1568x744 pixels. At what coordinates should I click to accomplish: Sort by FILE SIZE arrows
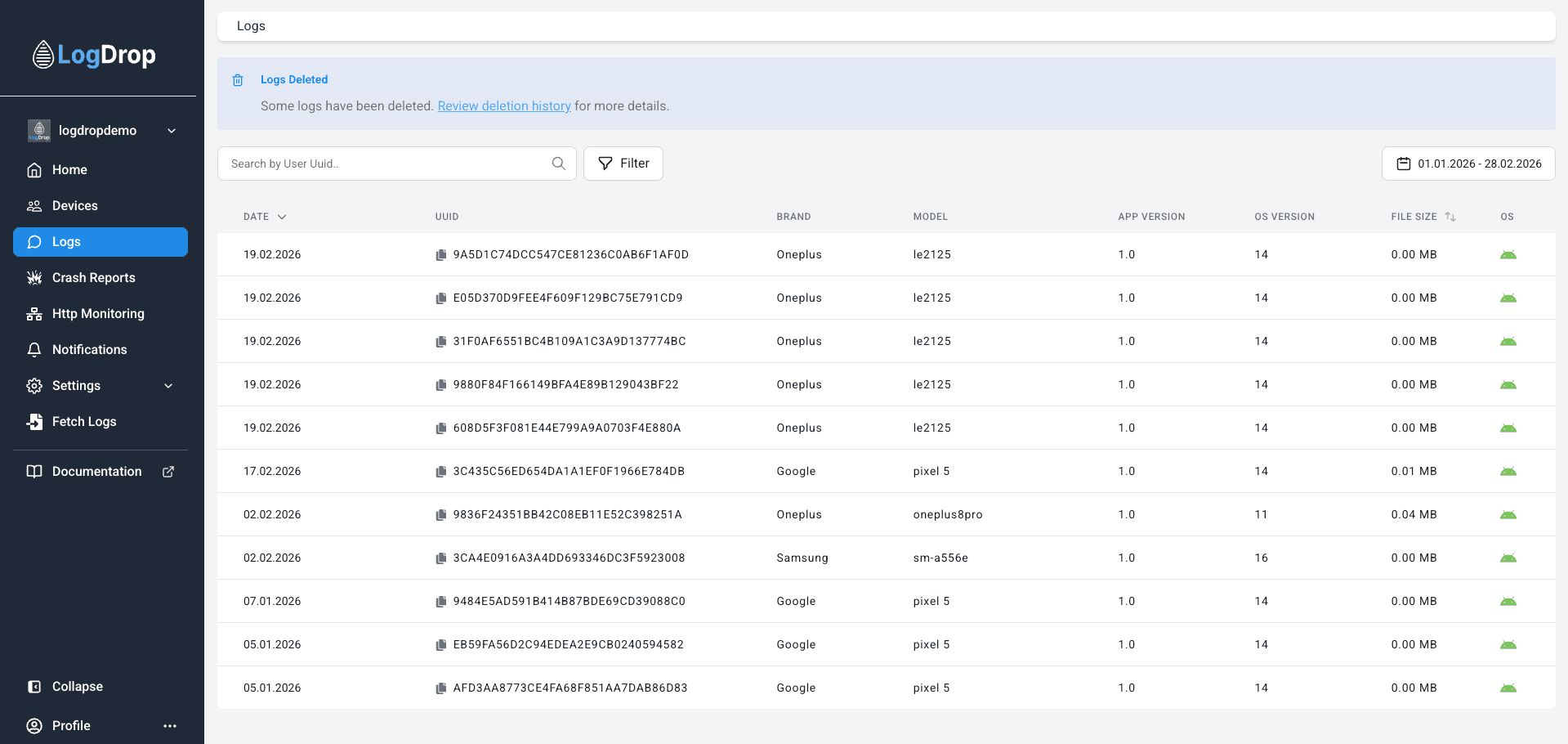tap(1450, 217)
